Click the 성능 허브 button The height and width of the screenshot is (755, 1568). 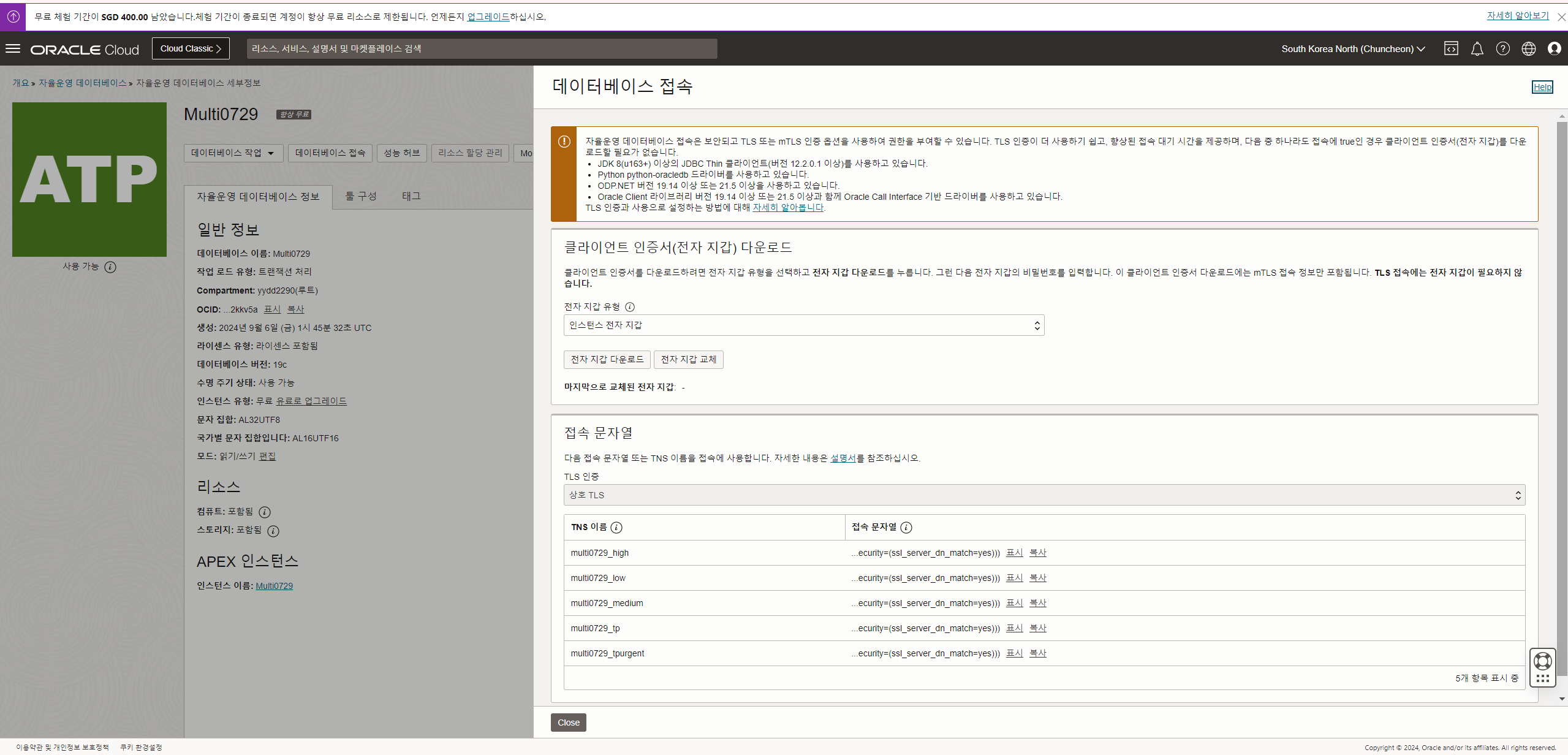402,153
